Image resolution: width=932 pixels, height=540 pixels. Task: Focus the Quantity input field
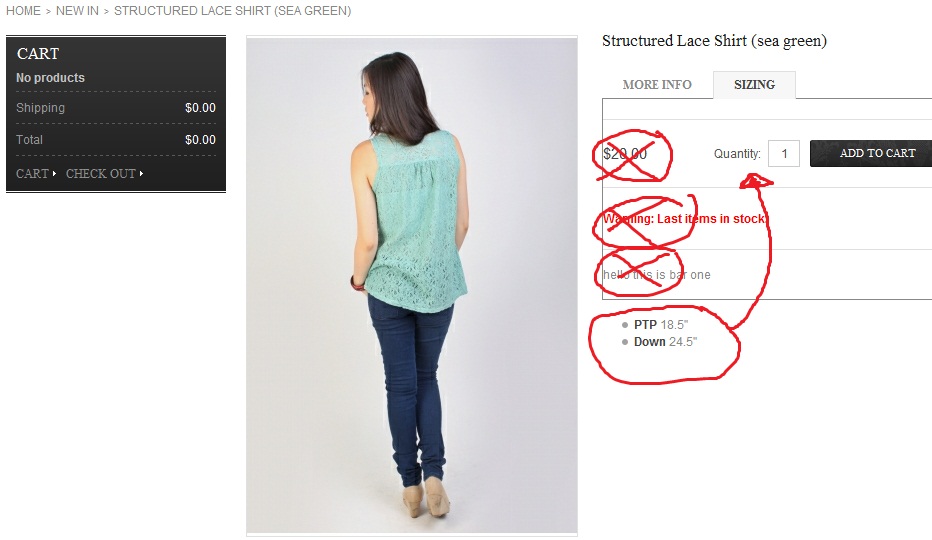(783, 153)
